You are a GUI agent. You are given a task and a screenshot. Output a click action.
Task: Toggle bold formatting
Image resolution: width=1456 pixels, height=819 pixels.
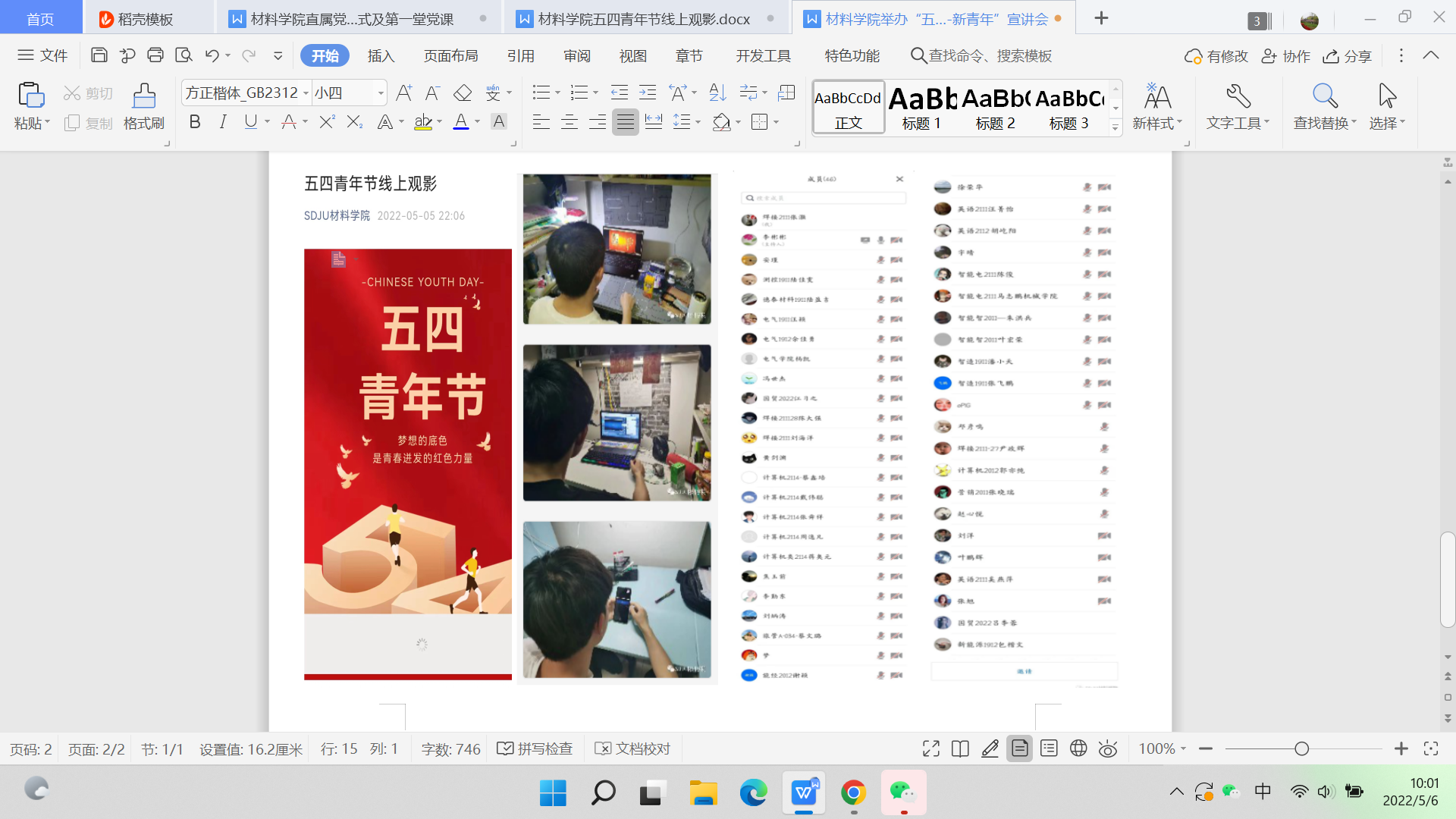pyautogui.click(x=195, y=122)
